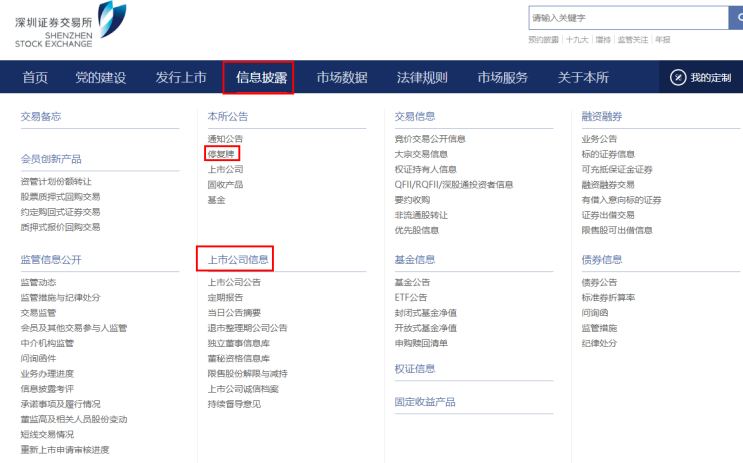Open 可充抵保证金证券 link
The image size is (743, 463).
[617, 169]
